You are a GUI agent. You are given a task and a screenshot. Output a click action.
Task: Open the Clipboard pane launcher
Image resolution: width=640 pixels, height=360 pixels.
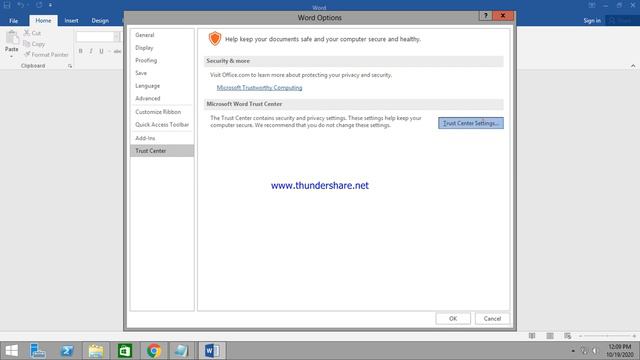click(x=70, y=66)
